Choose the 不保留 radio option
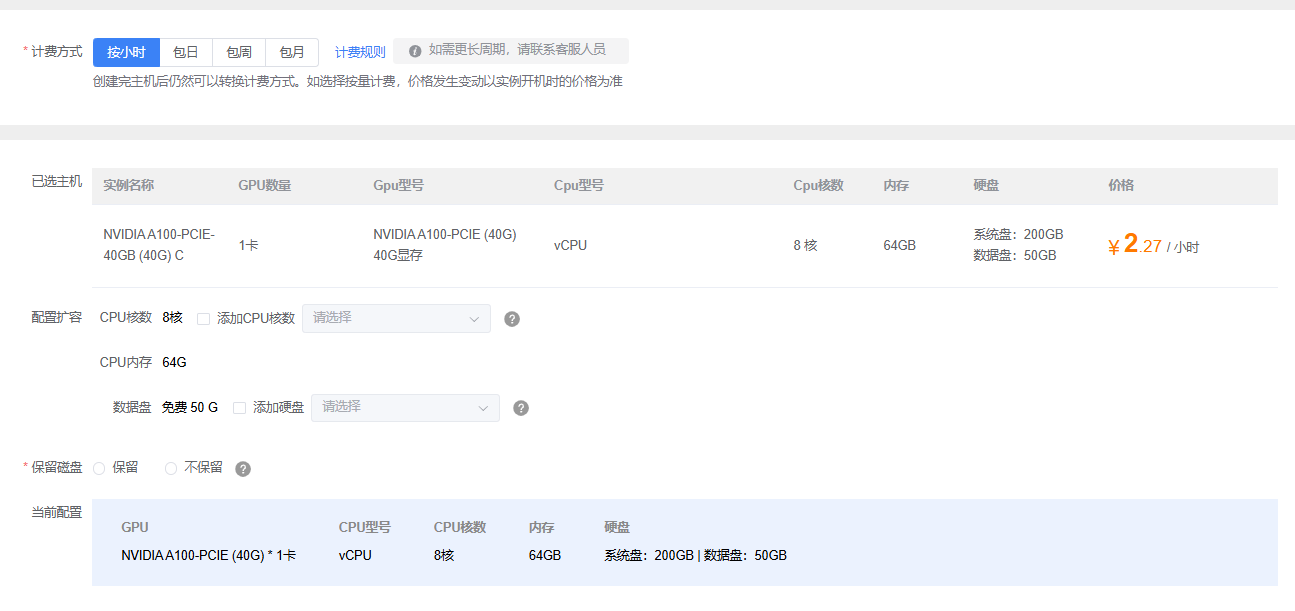The image size is (1295, 611). point(171,468)
